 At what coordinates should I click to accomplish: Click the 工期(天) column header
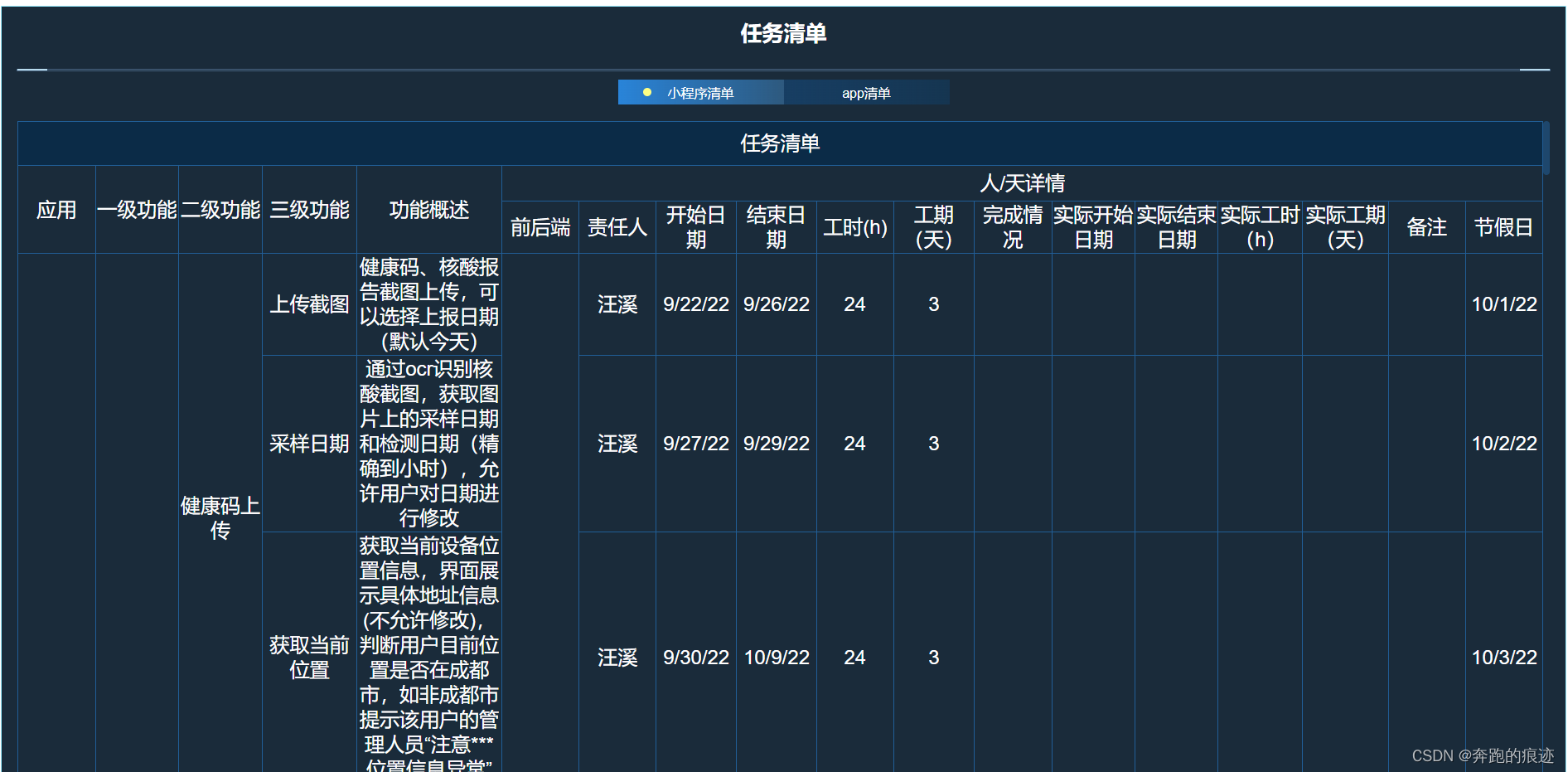[x=934, y=227]
